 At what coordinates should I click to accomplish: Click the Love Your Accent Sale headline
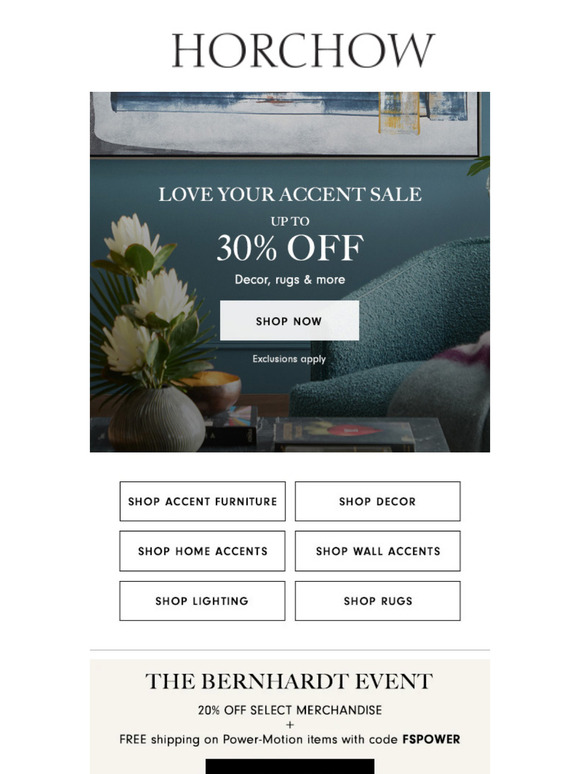pos(290,194)
